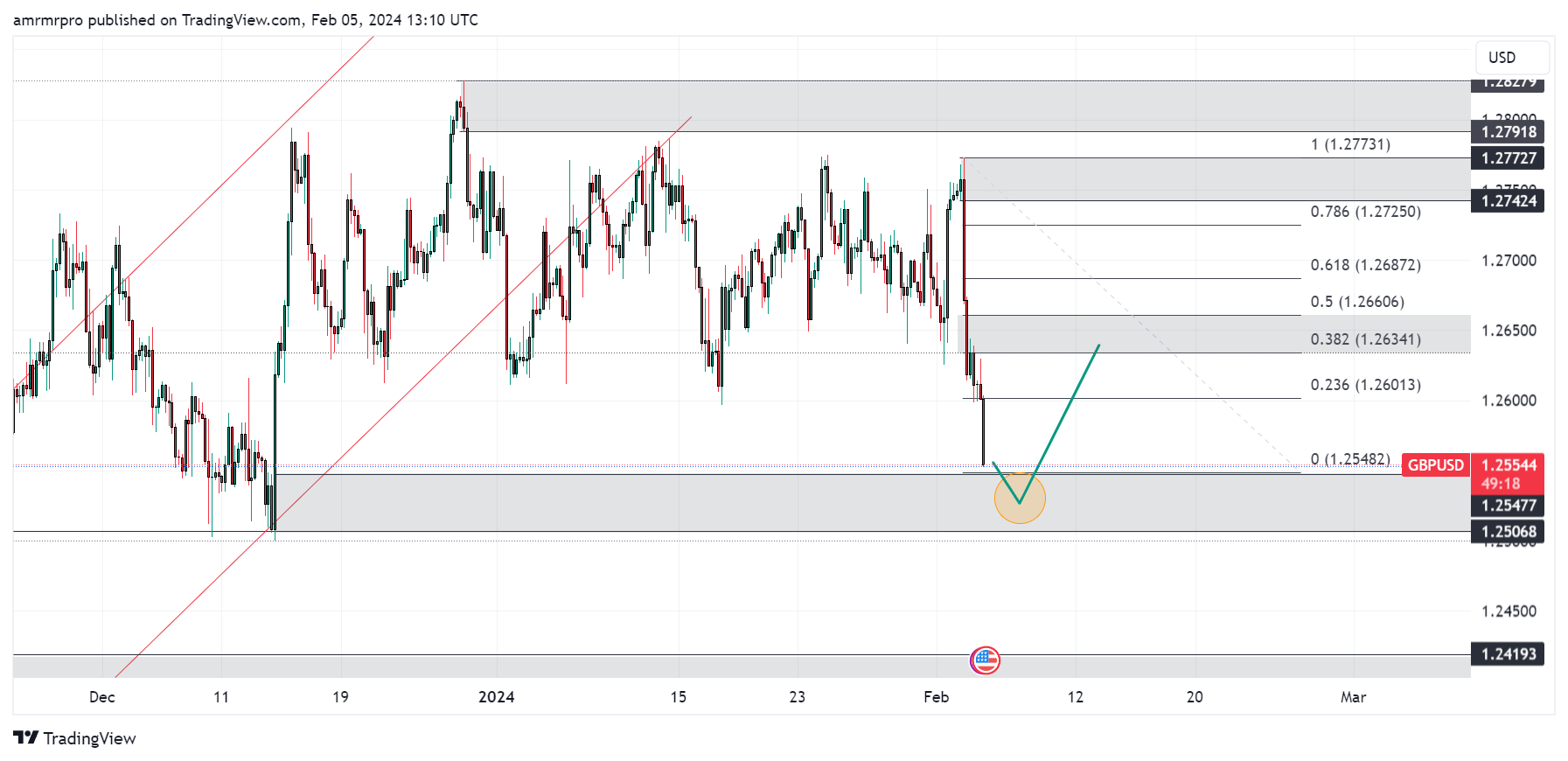Click the current price label 1.25544

pyautogui.click(x=1508, y=465)
